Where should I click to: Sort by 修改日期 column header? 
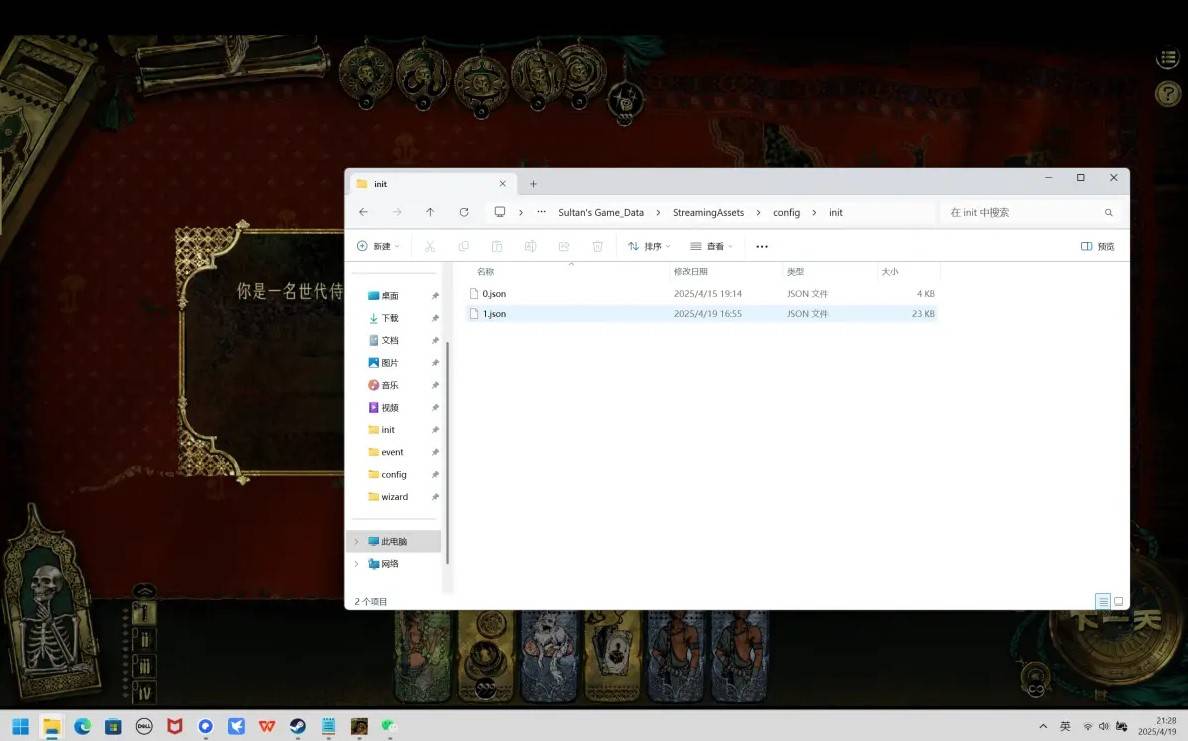click(691, 272)
